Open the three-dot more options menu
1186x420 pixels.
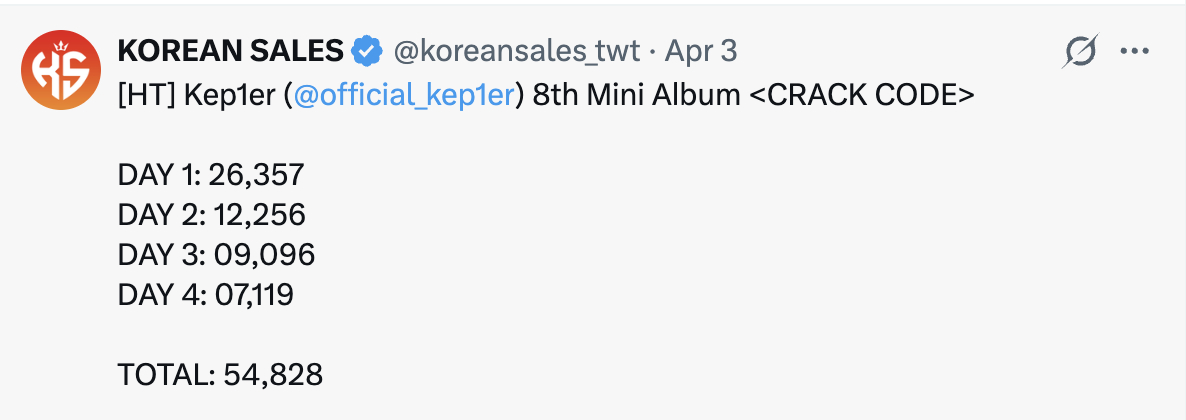click(x=1135, y=50)
